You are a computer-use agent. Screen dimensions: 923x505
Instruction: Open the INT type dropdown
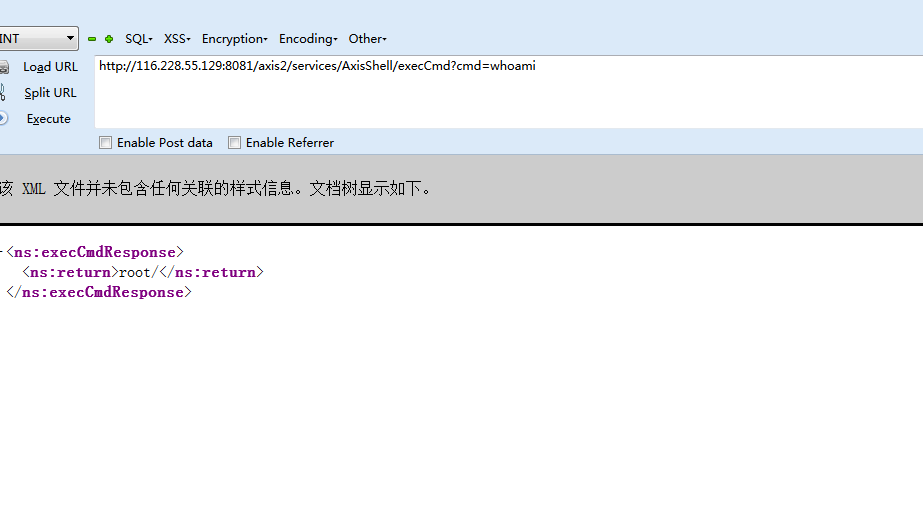click(39, 38)
